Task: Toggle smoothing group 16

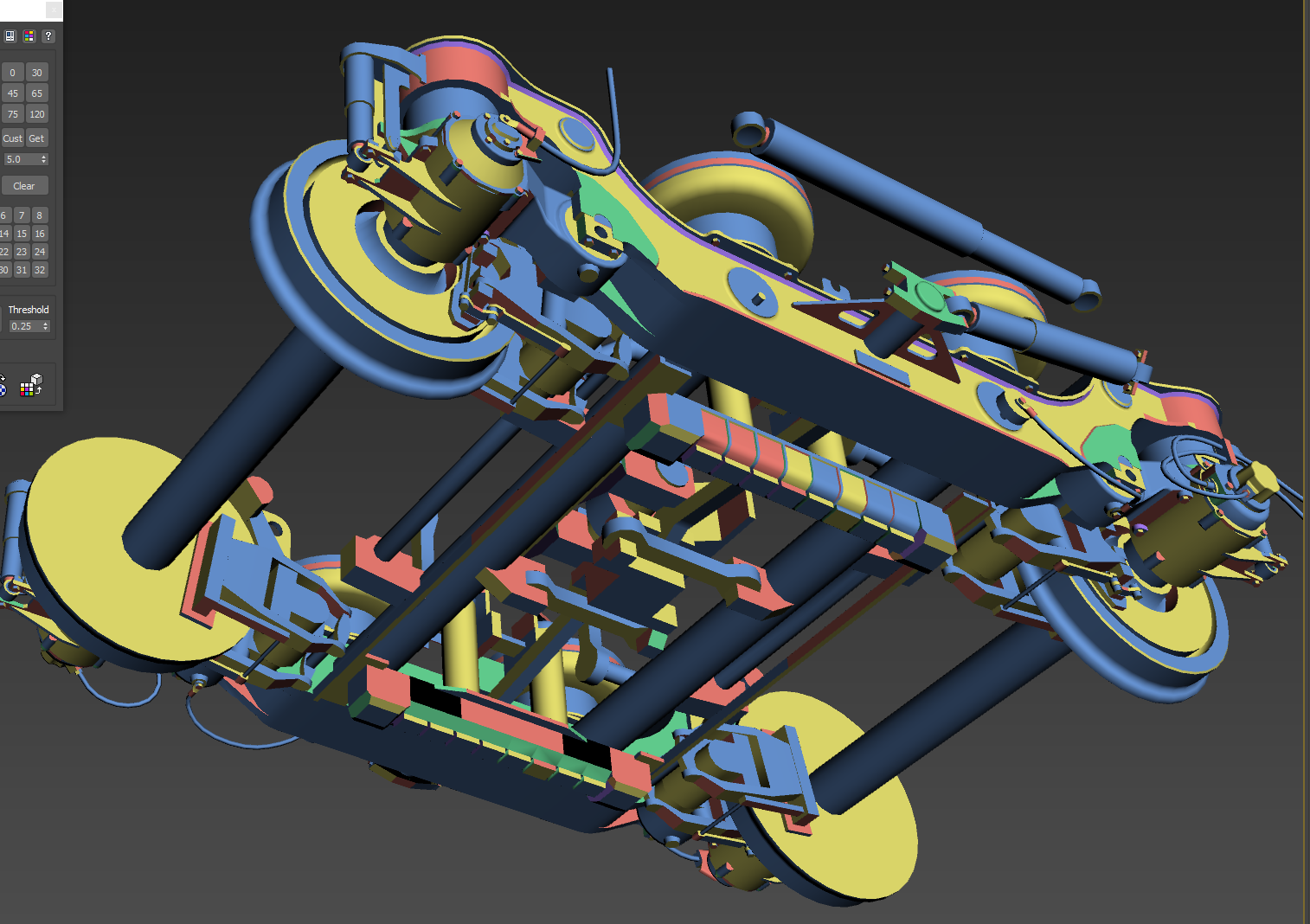Action: (39, 234)
